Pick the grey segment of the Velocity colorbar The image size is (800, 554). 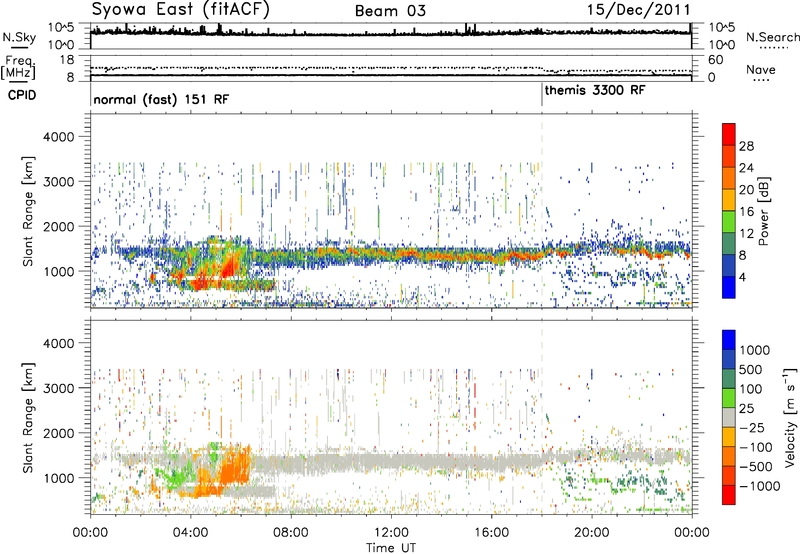pos(729,418)
